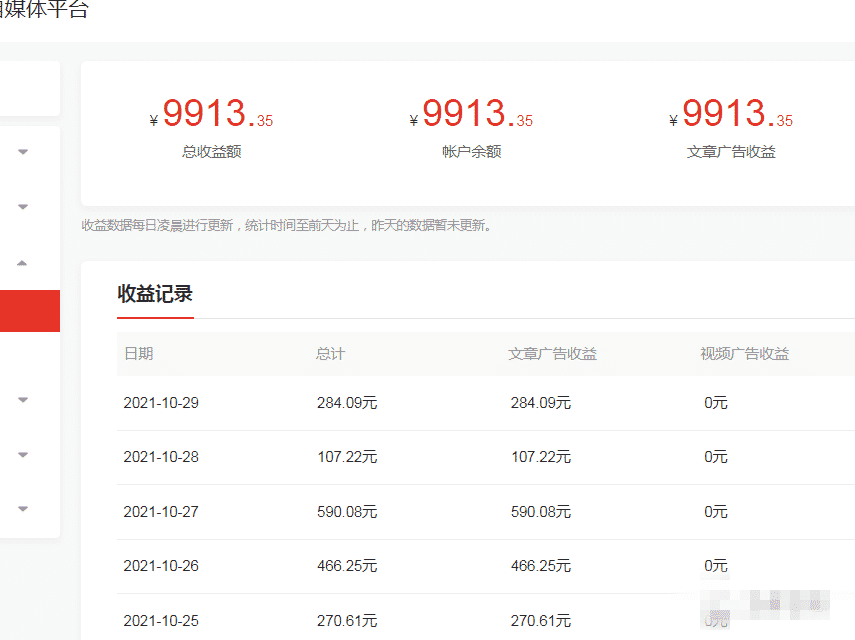Click 总计 value 284.09元 for 2021-10-29
This screenshot has width=855, height=640.
point(347,403)
